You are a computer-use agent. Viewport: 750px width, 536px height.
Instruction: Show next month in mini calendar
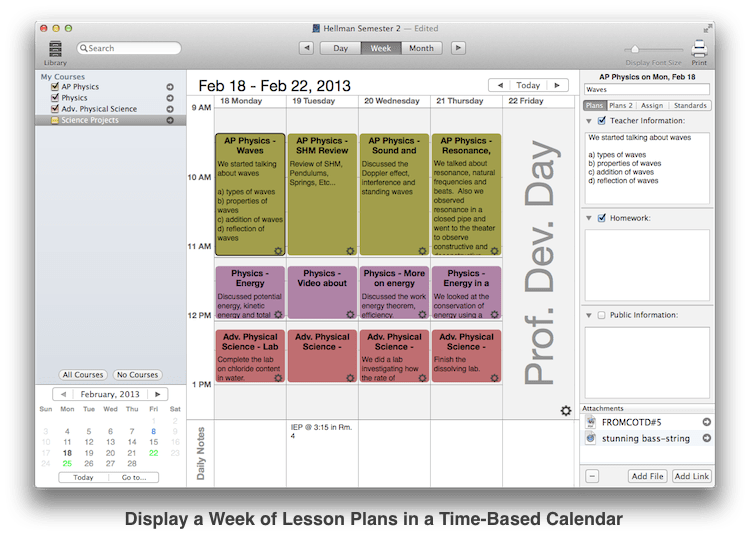[x=157, y=394]
